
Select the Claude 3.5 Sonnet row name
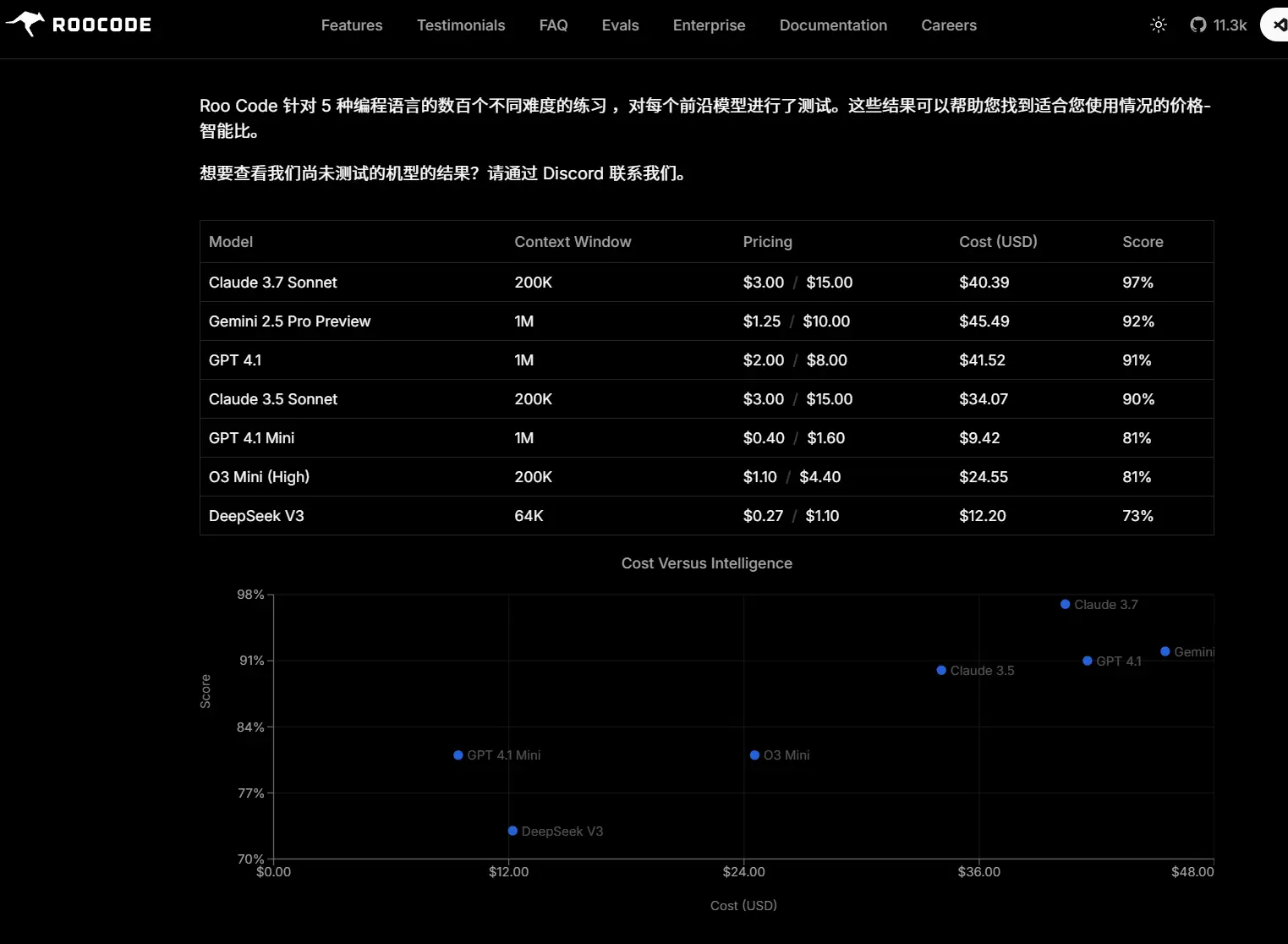pos(273,399)
